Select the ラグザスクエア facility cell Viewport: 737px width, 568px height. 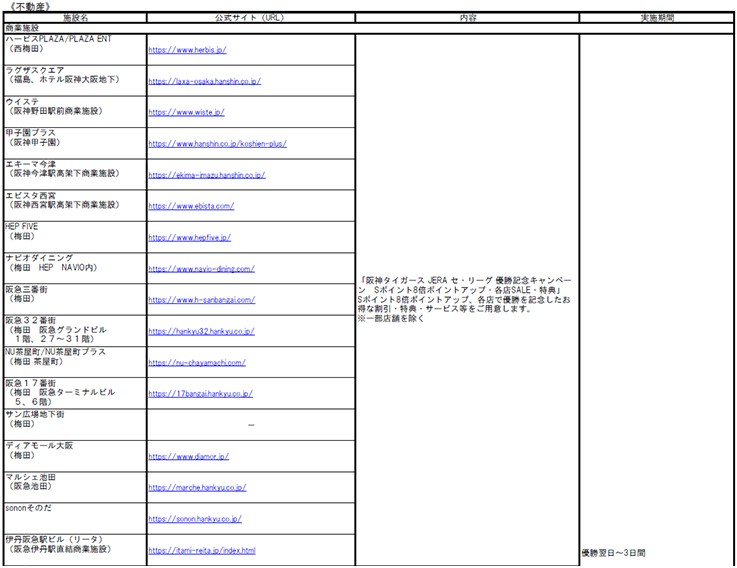[75, 81]
